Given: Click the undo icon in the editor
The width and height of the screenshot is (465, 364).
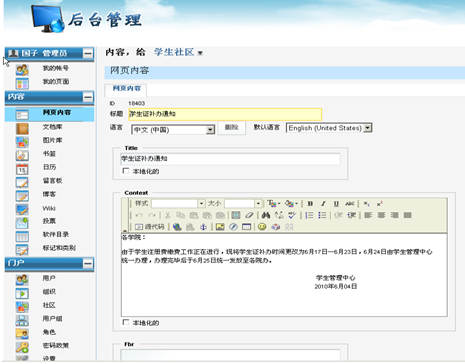Looking at the screenshot, I should pos(139,215).
